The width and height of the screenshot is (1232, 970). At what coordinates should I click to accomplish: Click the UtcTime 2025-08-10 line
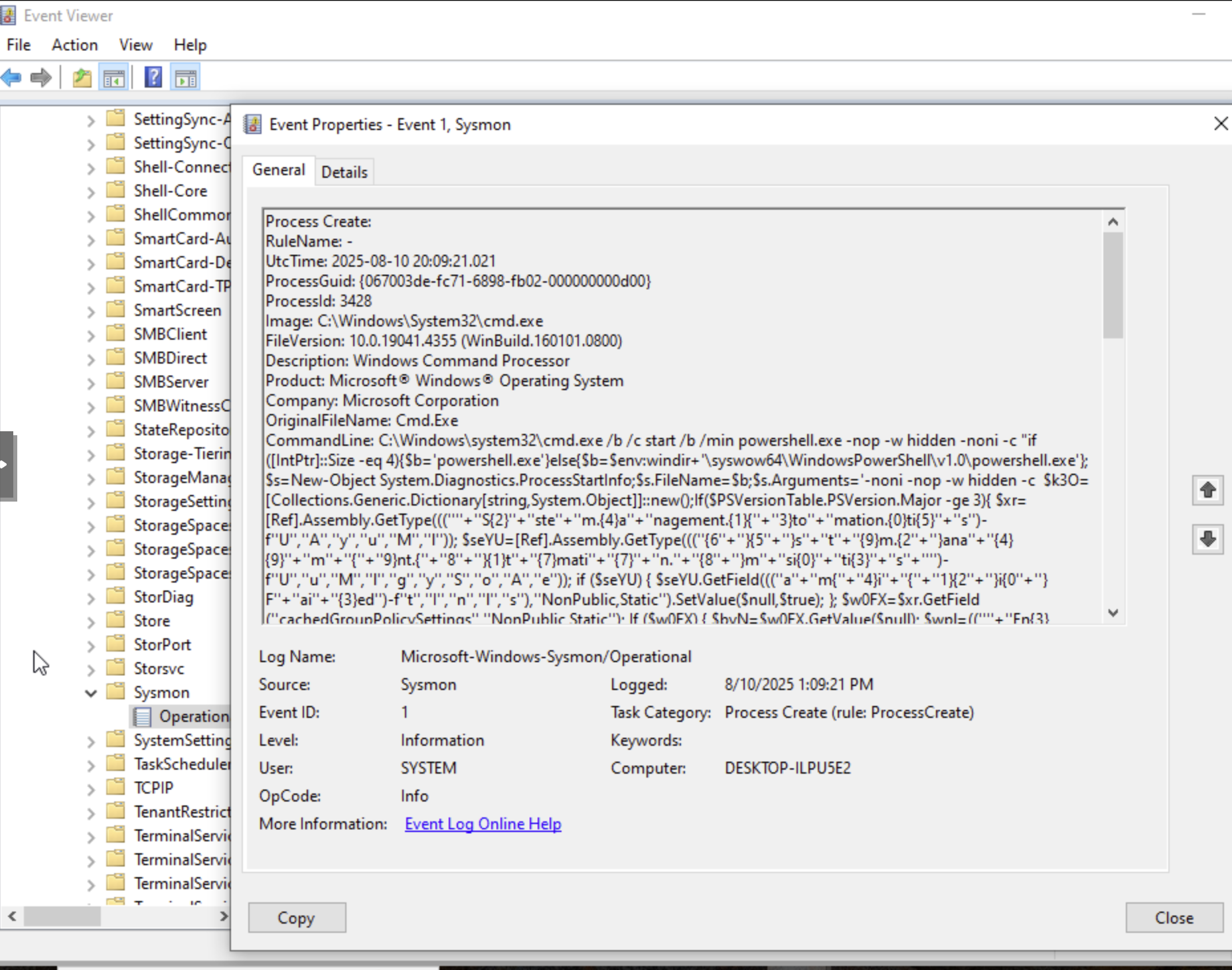coord(381,261)
